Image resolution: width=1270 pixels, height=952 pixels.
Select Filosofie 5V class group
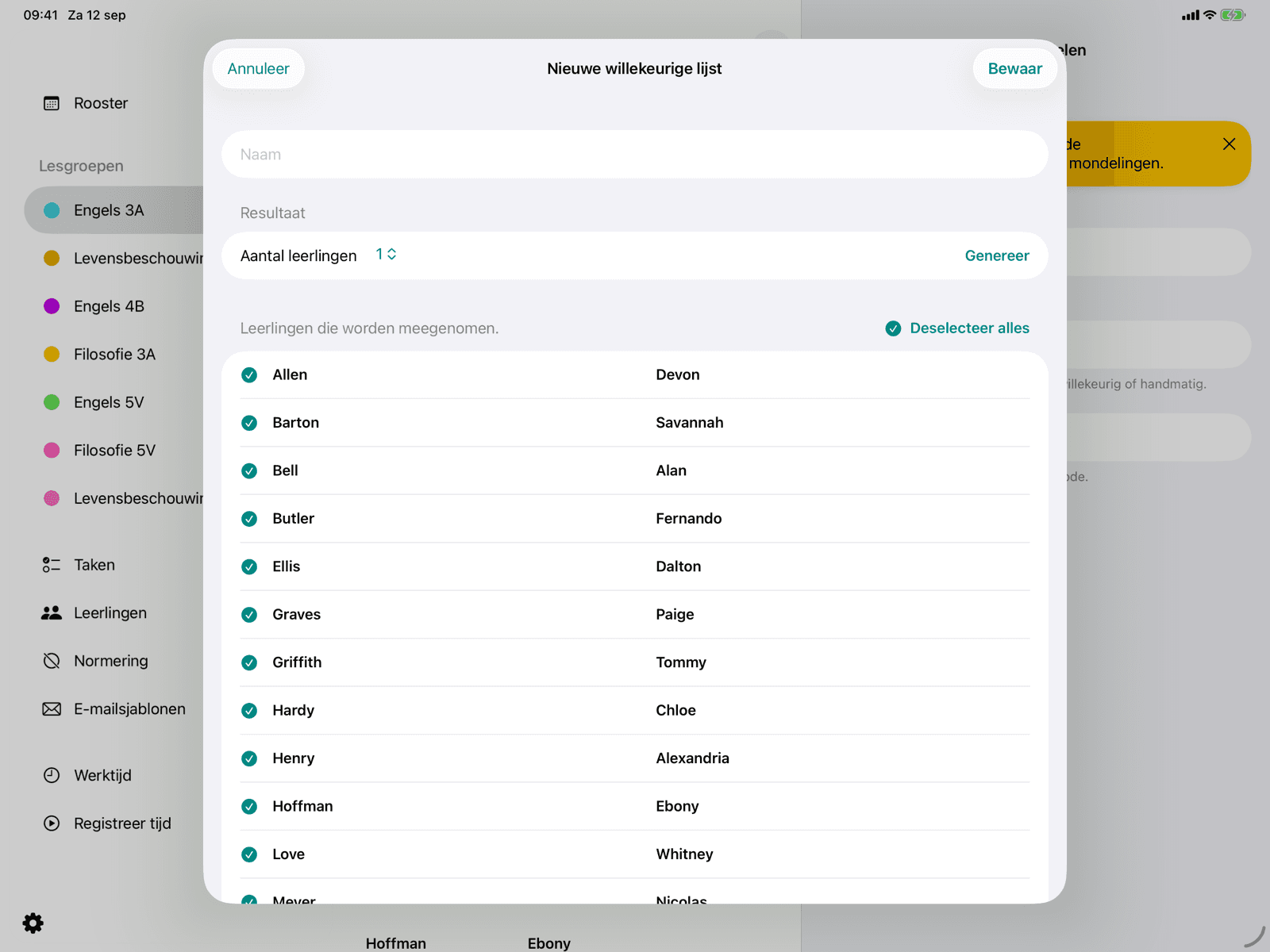coord(114,451)
